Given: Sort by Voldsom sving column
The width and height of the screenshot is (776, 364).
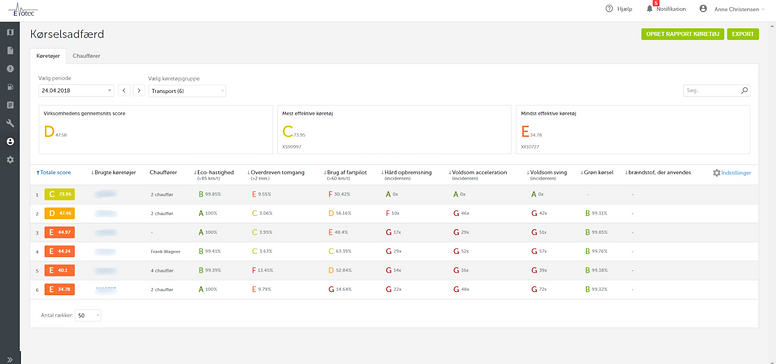Looking at the screenshot, I should [546, 173].
